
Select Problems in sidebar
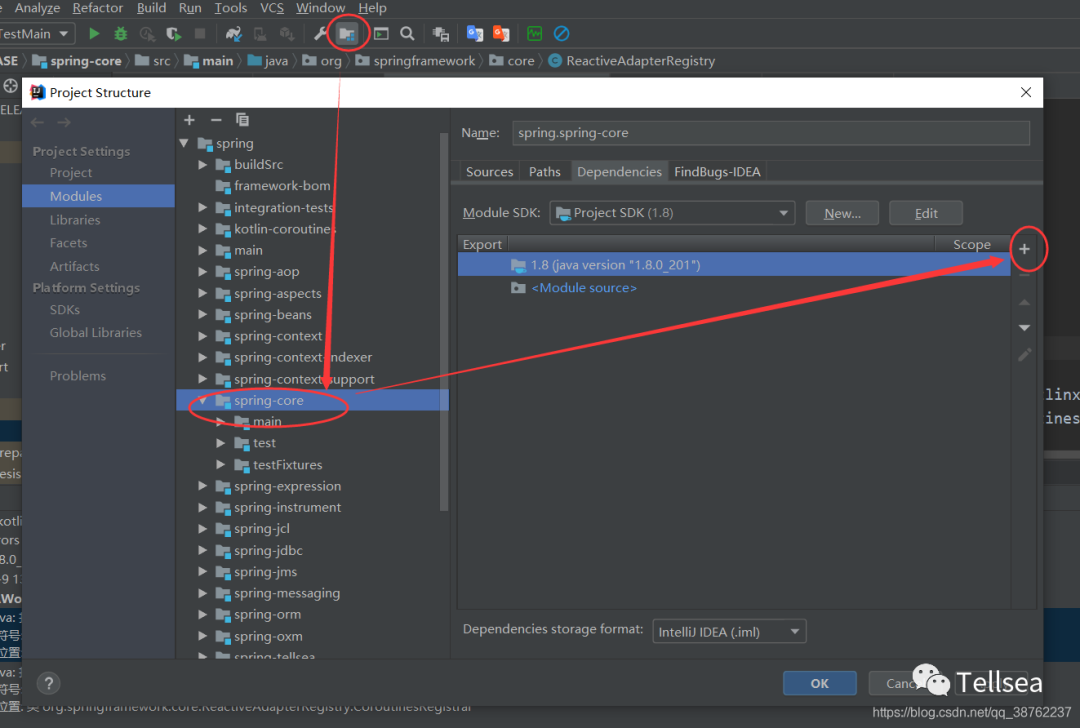(x=78, y=375)
